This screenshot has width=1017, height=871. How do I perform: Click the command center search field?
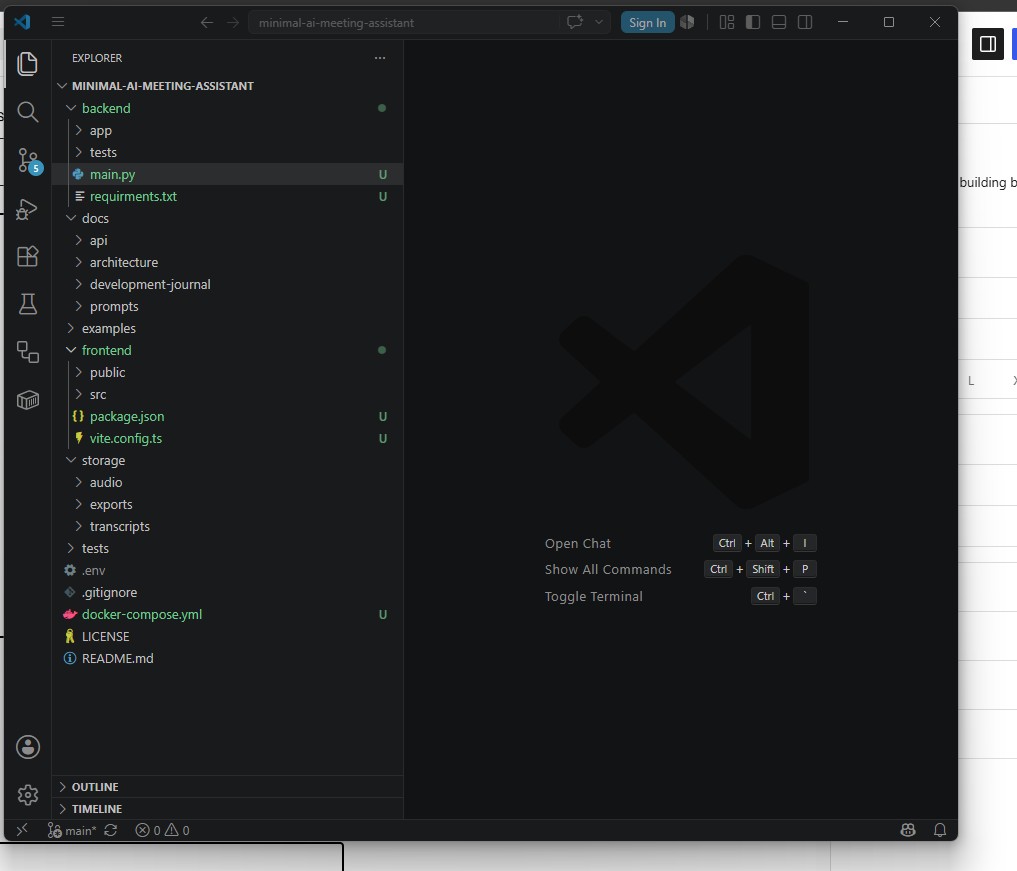point(402,23)
